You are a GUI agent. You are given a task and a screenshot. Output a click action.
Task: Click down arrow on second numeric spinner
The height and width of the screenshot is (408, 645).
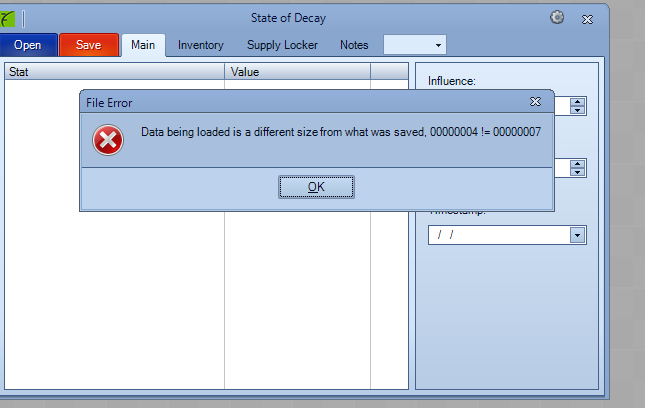pyautogui.click(x=578, y=172)
